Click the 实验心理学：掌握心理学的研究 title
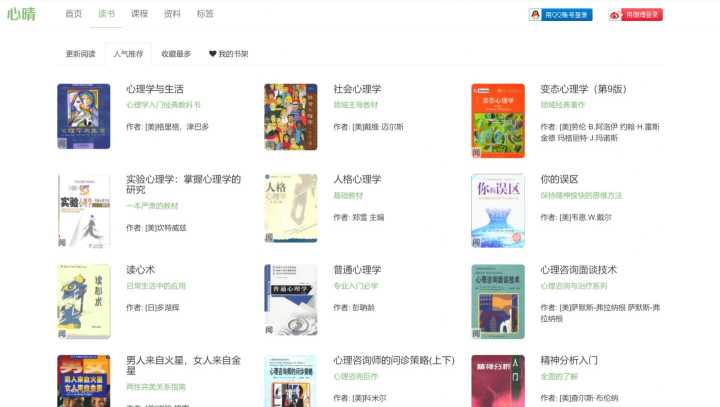The height and width of the screenshot is (407, 720). (x=184, y=184)
